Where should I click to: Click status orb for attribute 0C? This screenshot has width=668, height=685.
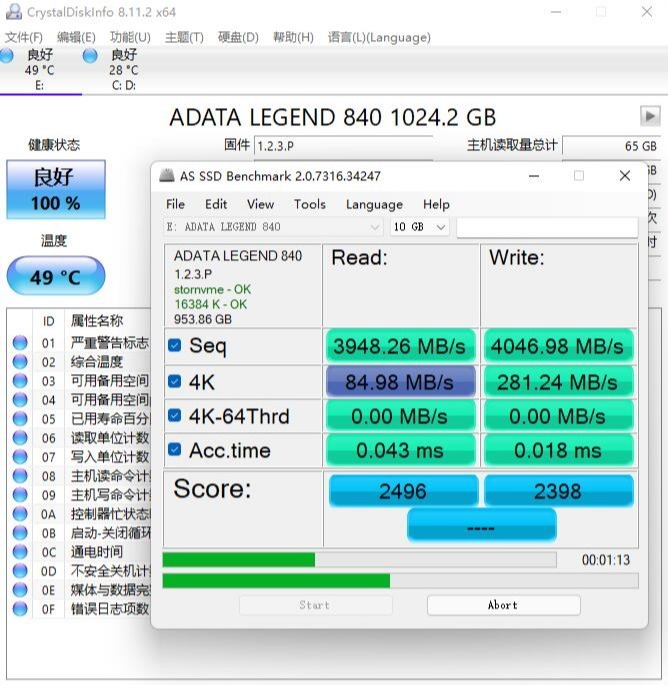[20, 551]
